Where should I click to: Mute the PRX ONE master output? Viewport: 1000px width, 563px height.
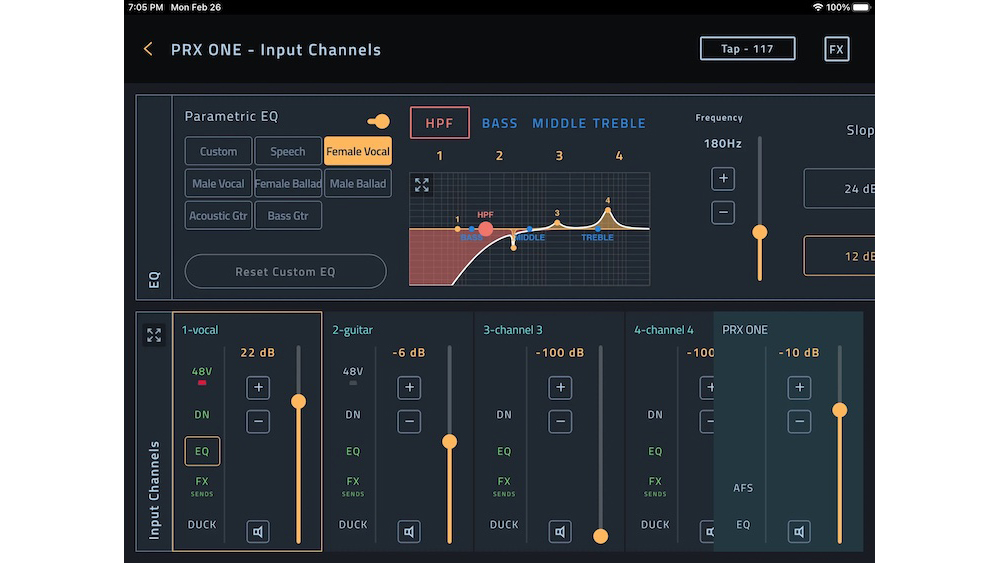pyautogui.click(x=799, y=531)
